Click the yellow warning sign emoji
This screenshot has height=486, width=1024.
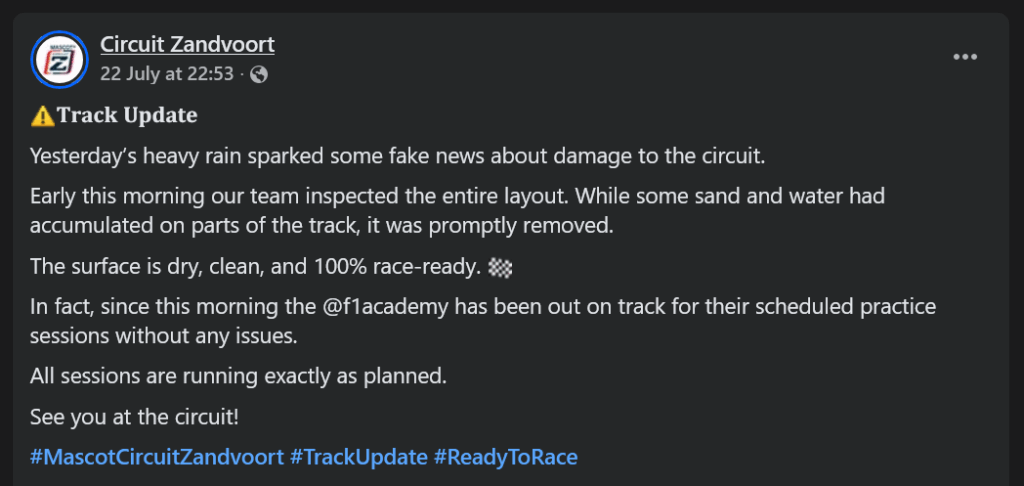(42, 116)
